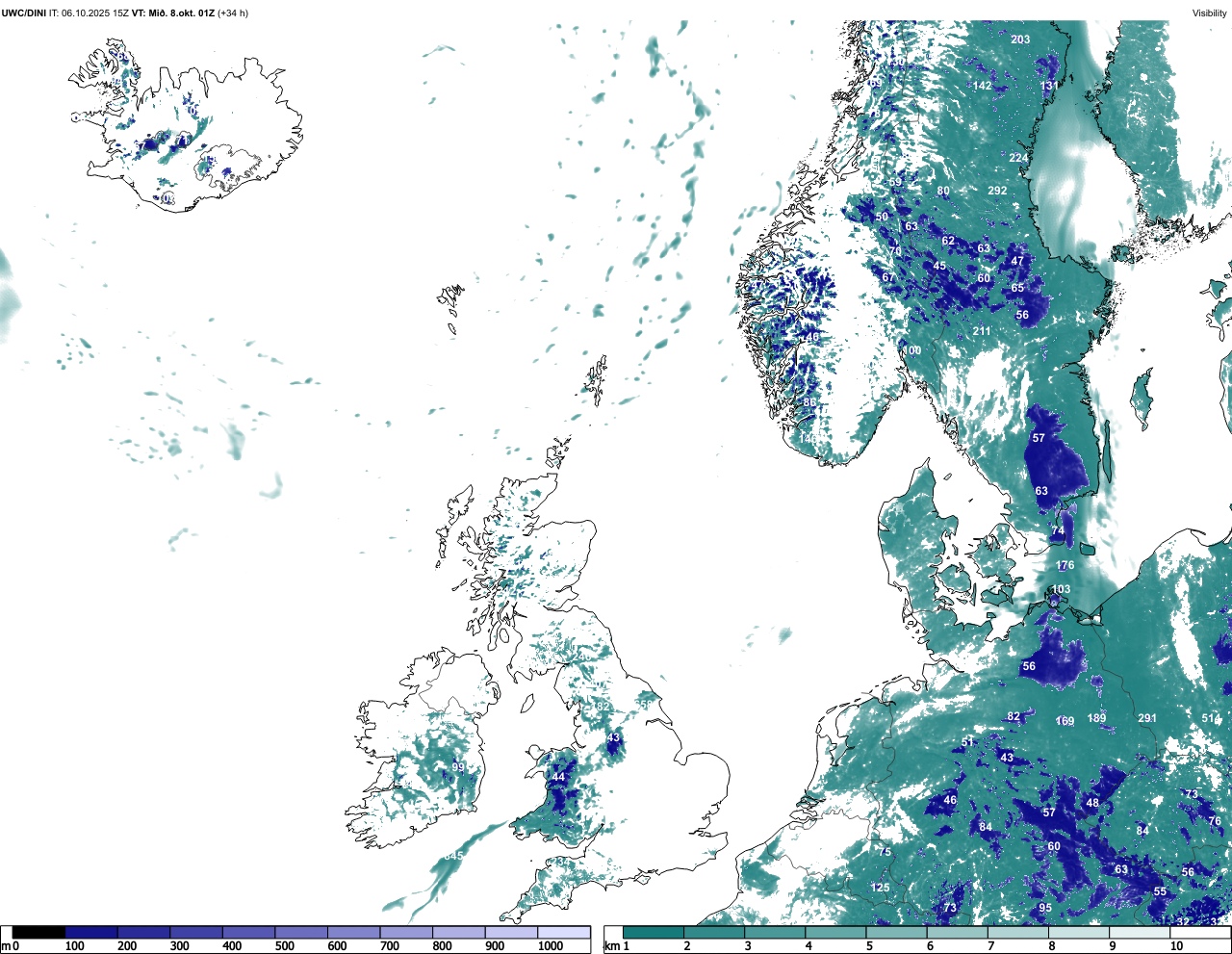Click the visibility value '131' on the map
Screen dimensions: 1232x954
pos(1049,86)
